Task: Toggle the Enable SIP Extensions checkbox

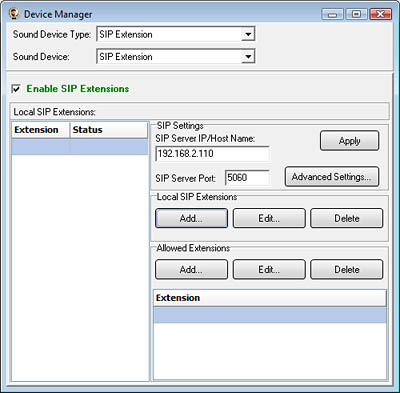Action: (16, 89)
